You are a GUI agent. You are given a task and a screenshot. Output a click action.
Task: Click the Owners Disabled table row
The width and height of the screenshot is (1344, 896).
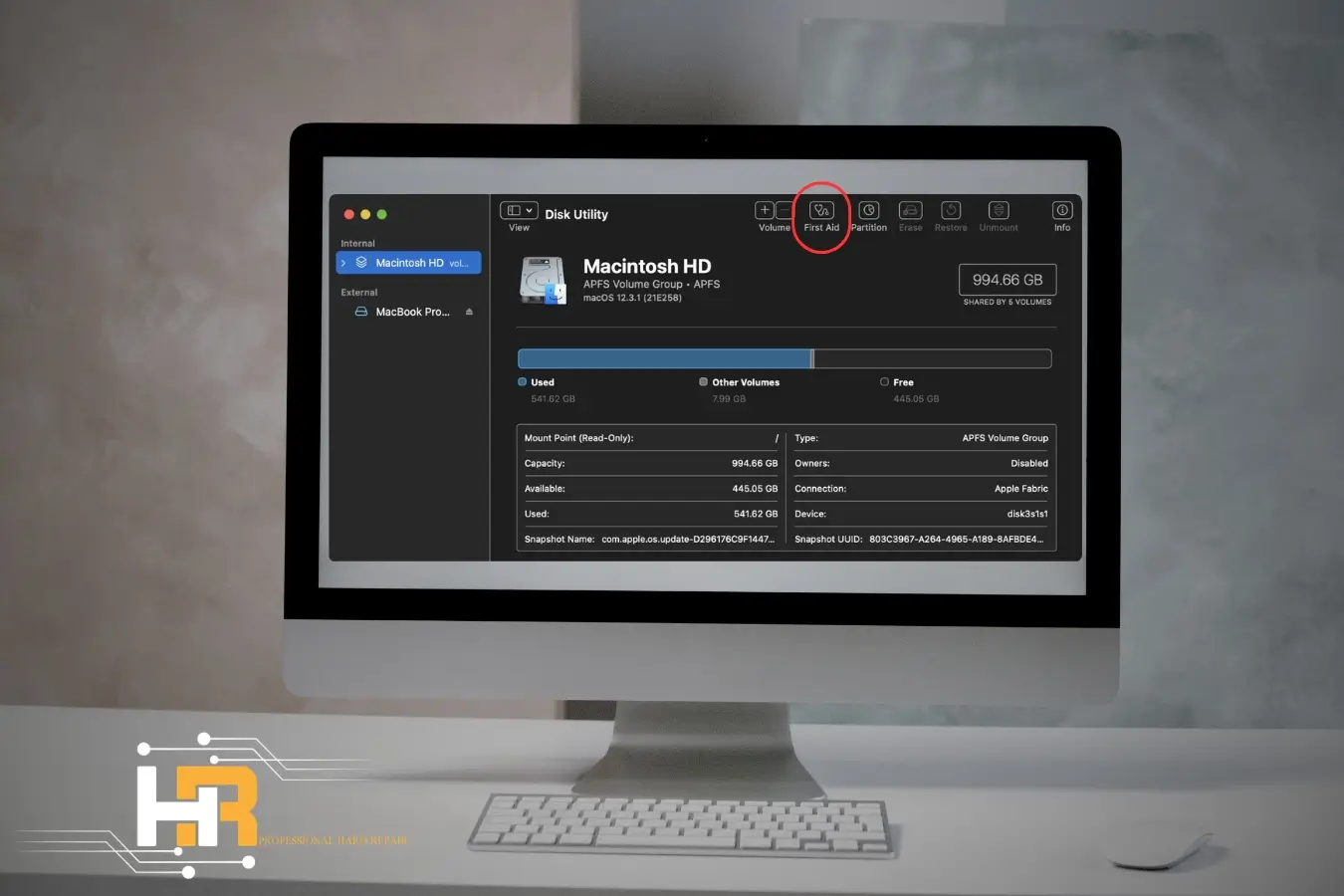[x=921, y=463]
